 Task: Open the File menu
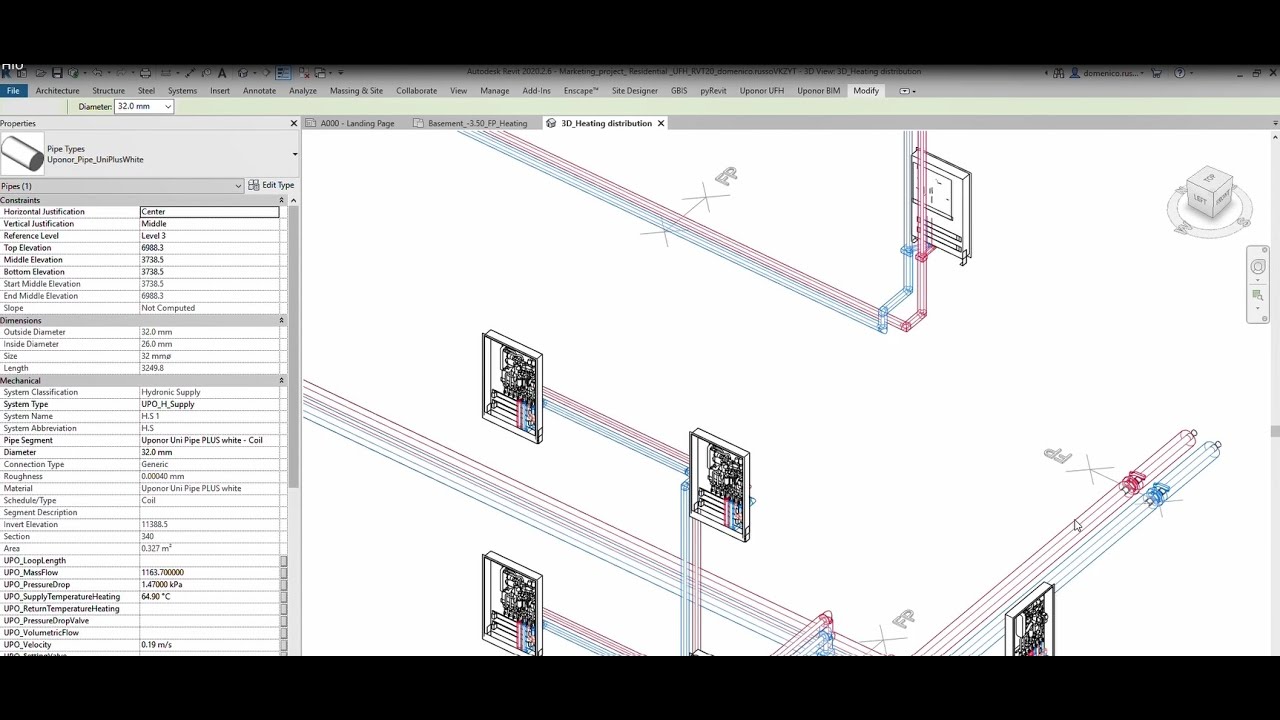coord(13,91)
